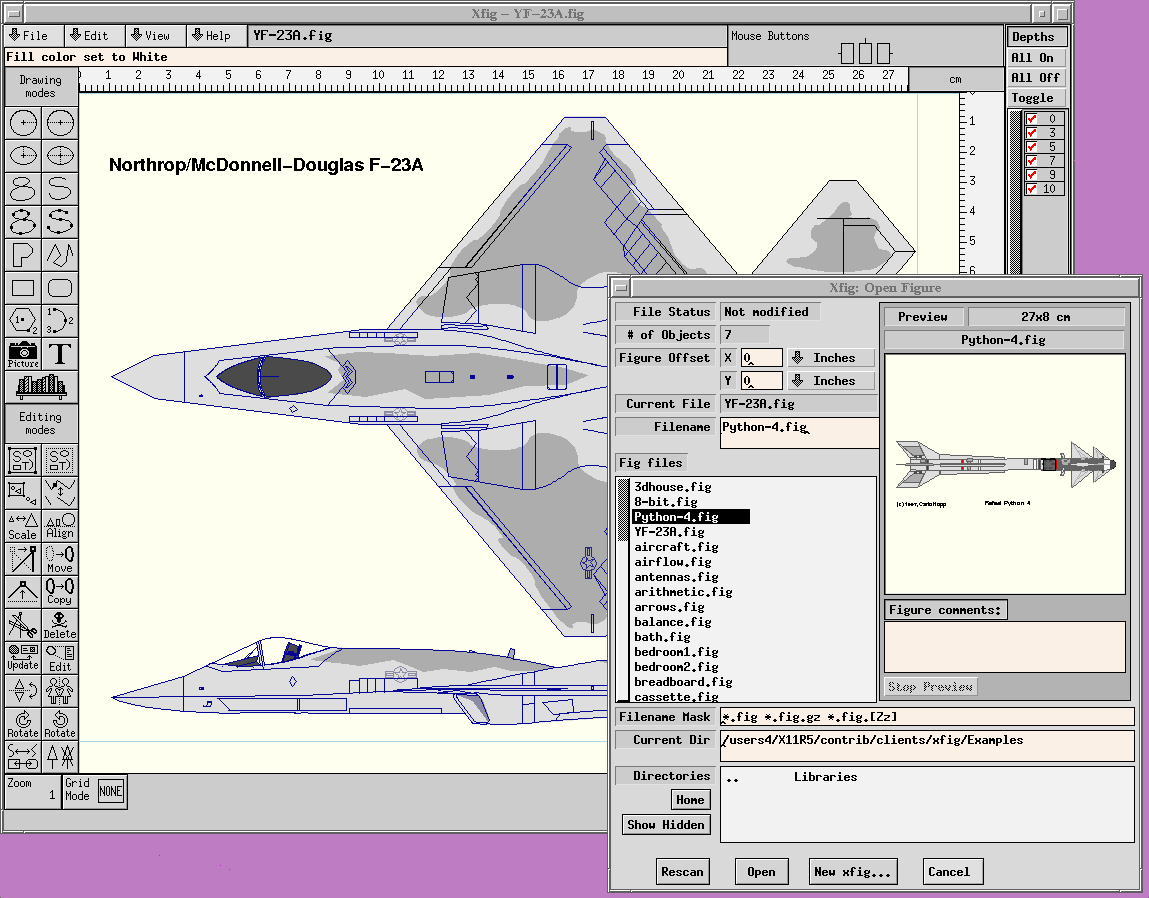Image resolution: width=1149 pixels, height=898 pixels.
Task: Select the regular polygon hexagon tool
Action: coord(23,321)
